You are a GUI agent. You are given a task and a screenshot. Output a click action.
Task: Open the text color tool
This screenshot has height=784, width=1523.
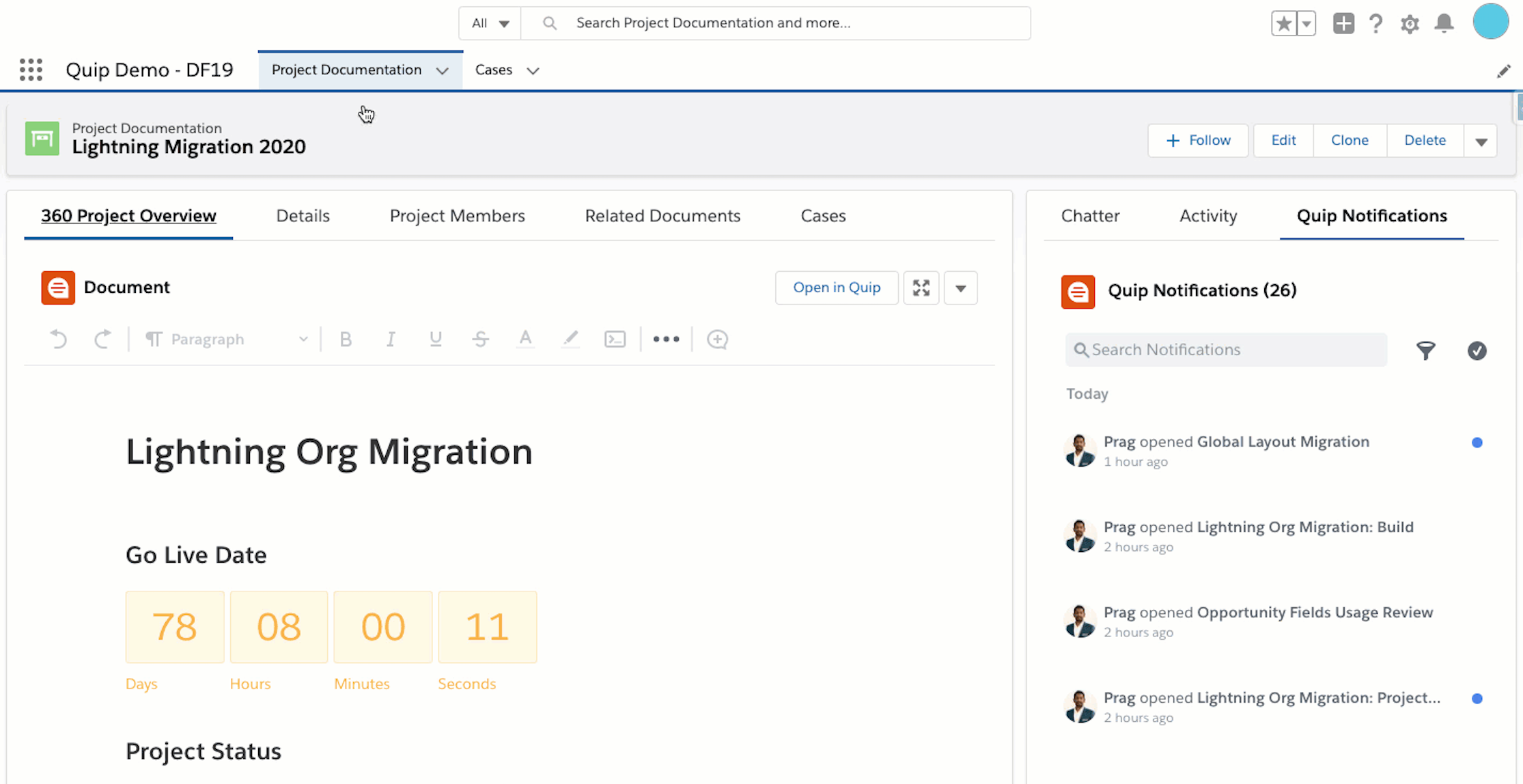[525, 339]
